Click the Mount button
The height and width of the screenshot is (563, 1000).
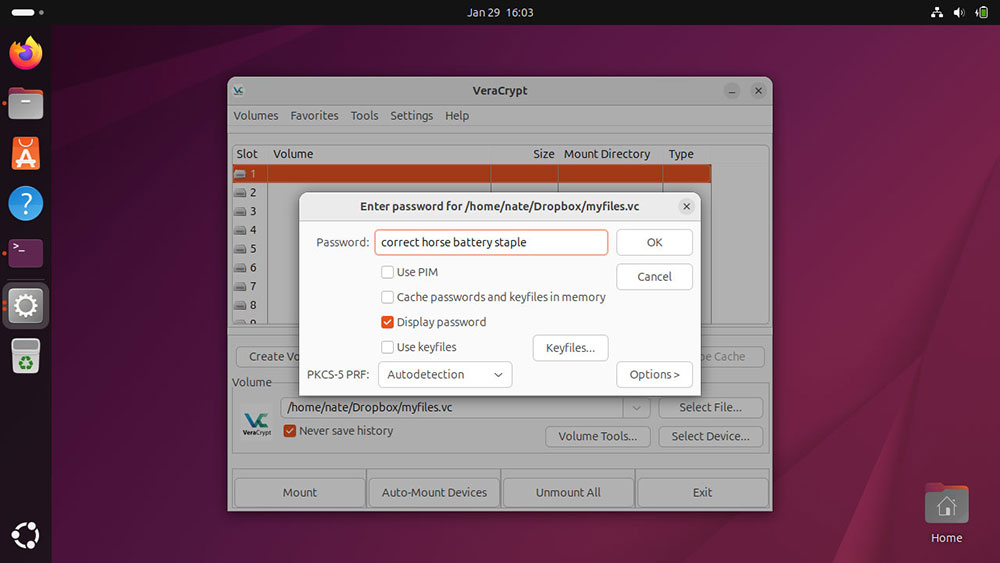click(300, 492)
